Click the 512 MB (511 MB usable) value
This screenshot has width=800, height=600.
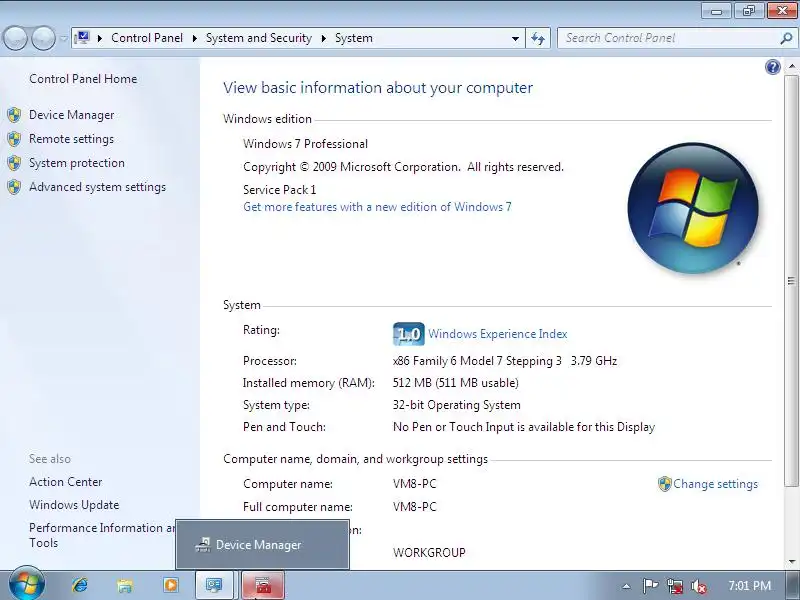pos(456,383)
